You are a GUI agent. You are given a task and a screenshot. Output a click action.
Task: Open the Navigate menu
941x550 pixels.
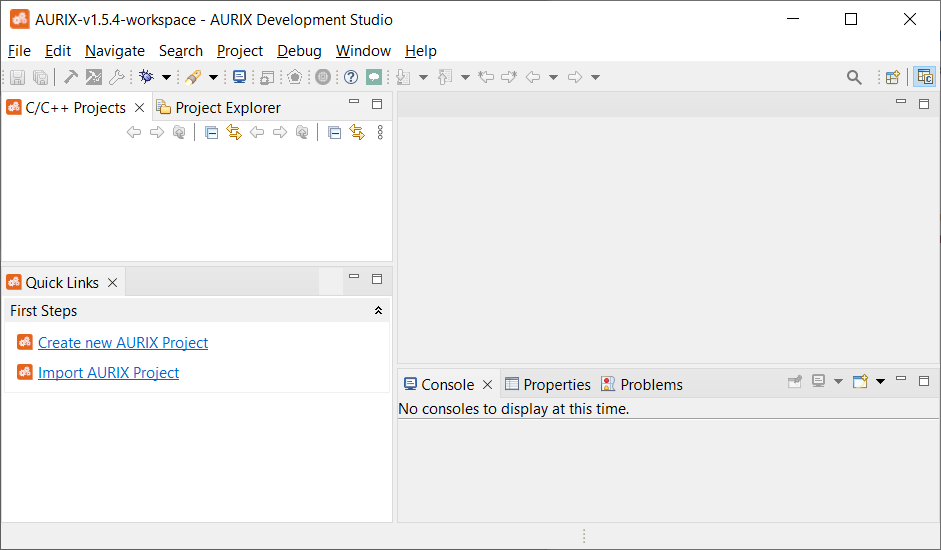(x=115, y=51)
